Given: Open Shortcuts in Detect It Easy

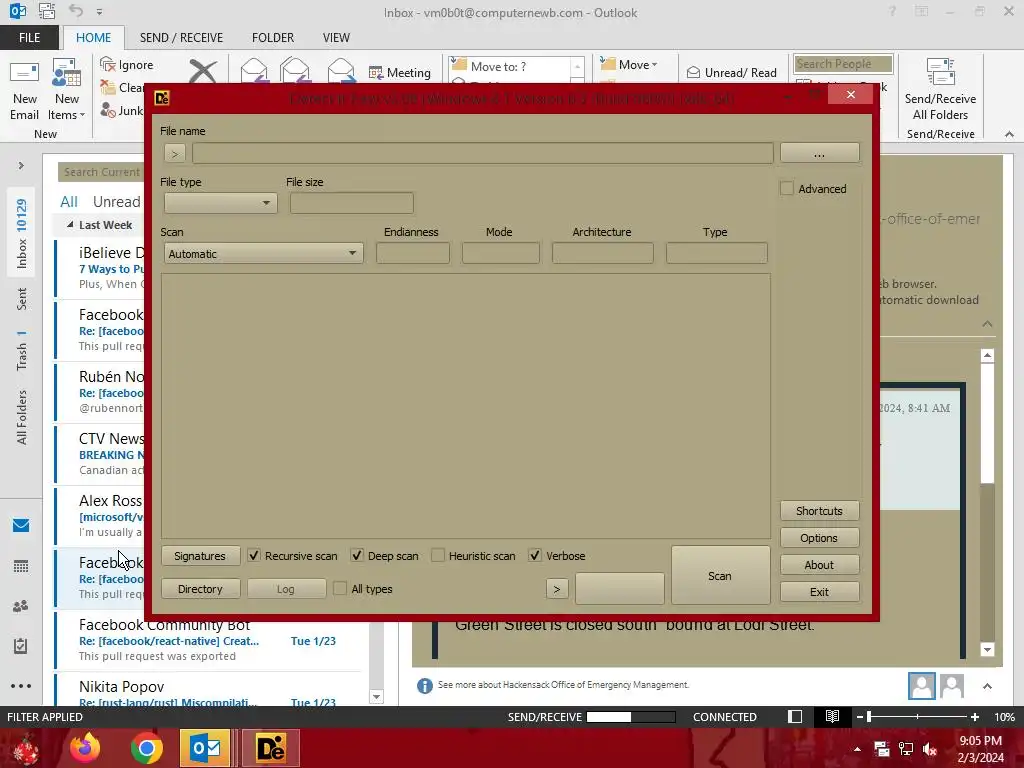Looking at the screenshot, I should tap(819, 511).
